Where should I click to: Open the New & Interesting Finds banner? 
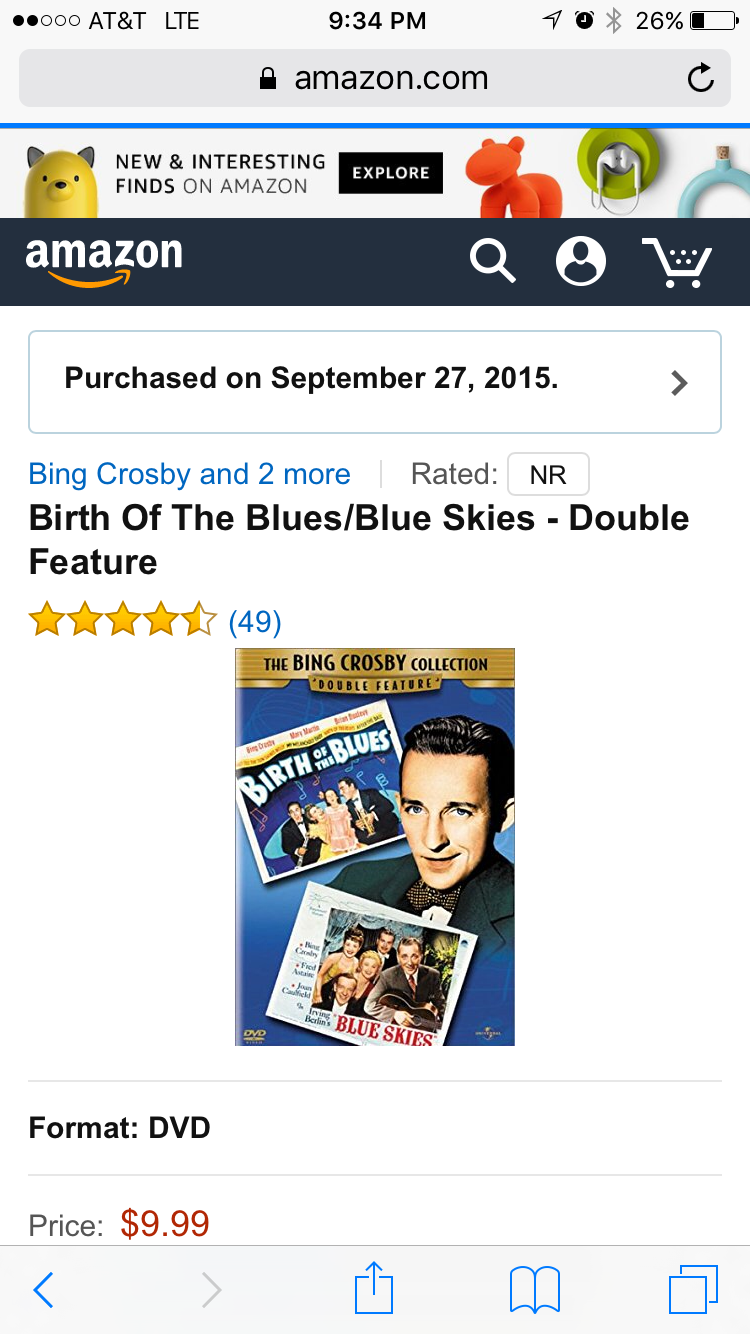tap(375, 173)
